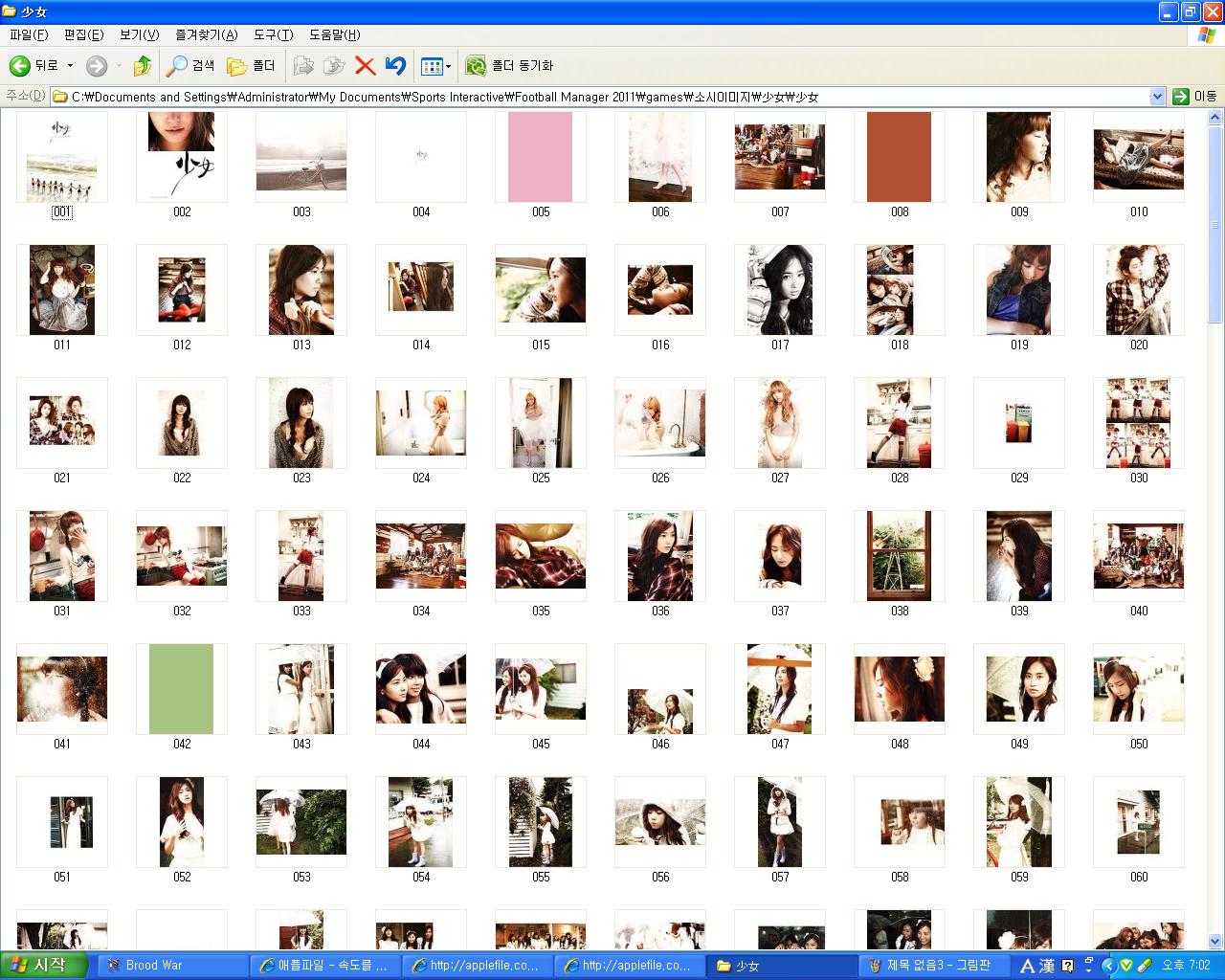
Task: Open the 파일(F) menu
Action: point(29,34)
